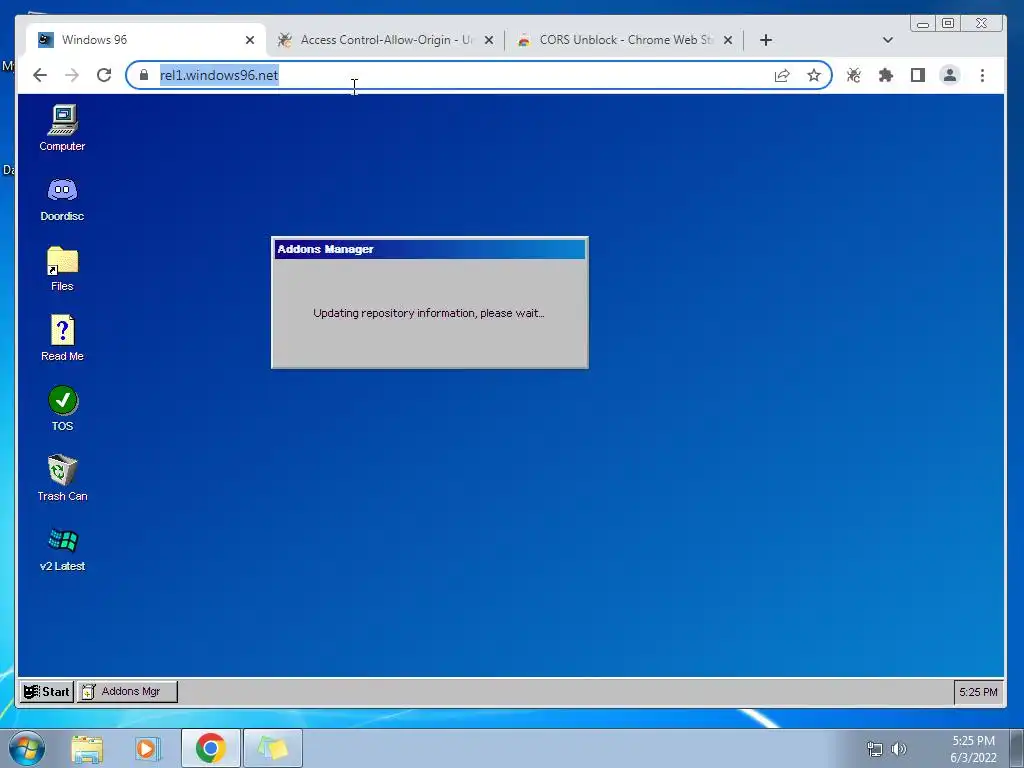Screen dimensions: 1024x768
Task: Open the Trash Can icon
Action: pos(62,478)
